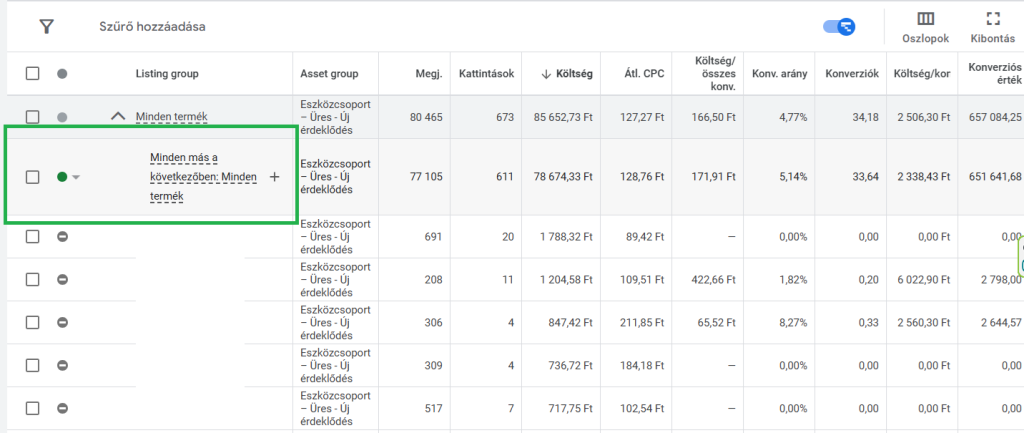This screenshot has height=433, width=1024.
Task: Click the Kibontás expand icon
Action: pos(992,20)
